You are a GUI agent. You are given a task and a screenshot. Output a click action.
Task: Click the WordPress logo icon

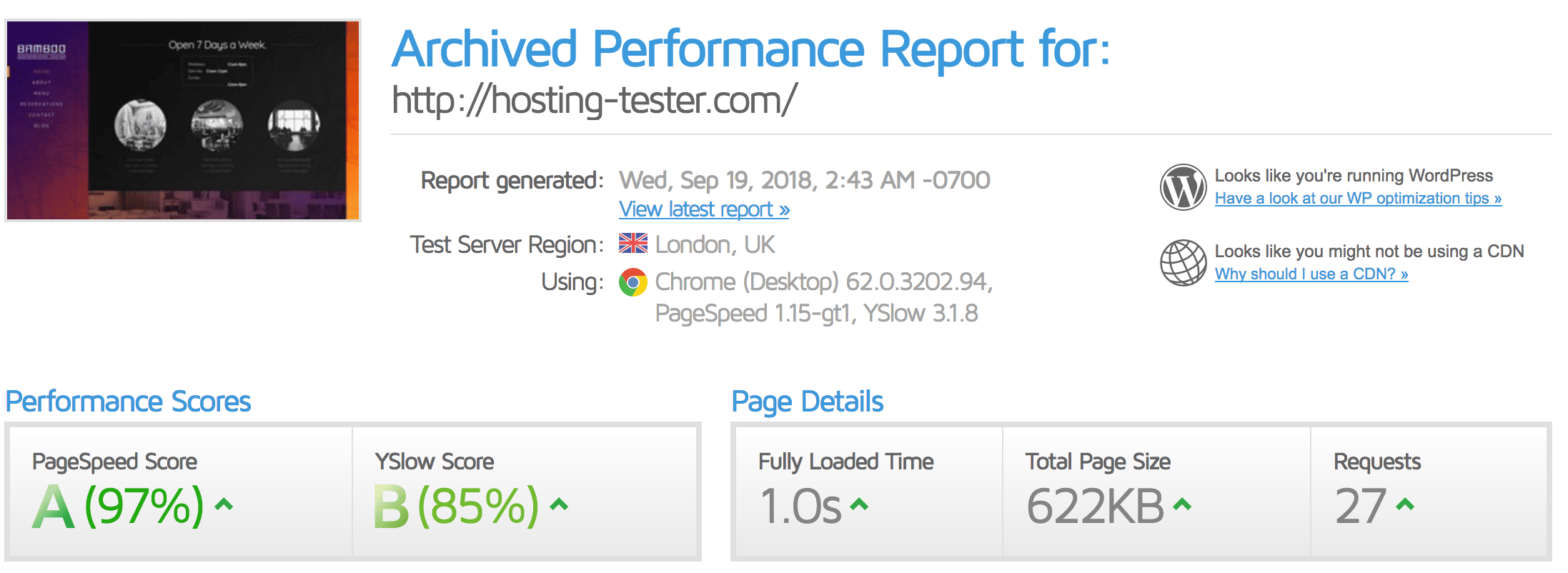[x=1183, y=187]
